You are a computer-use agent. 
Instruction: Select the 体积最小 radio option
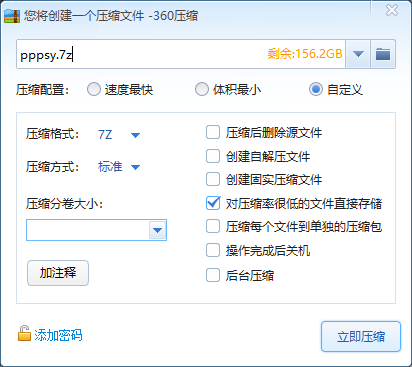202,89
